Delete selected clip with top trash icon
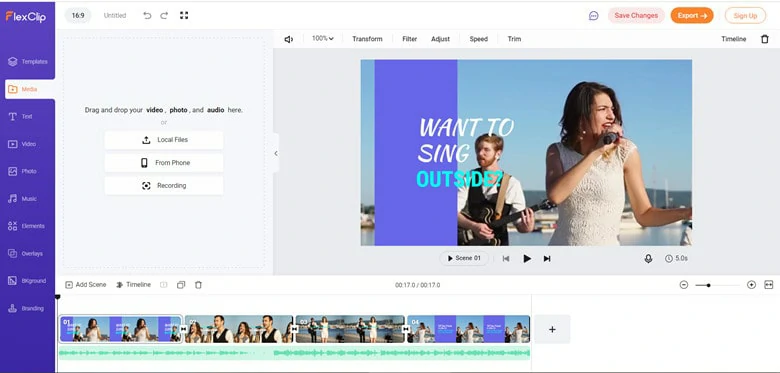Viewport: 780px width, 373px height. click(x=765, y=39)
